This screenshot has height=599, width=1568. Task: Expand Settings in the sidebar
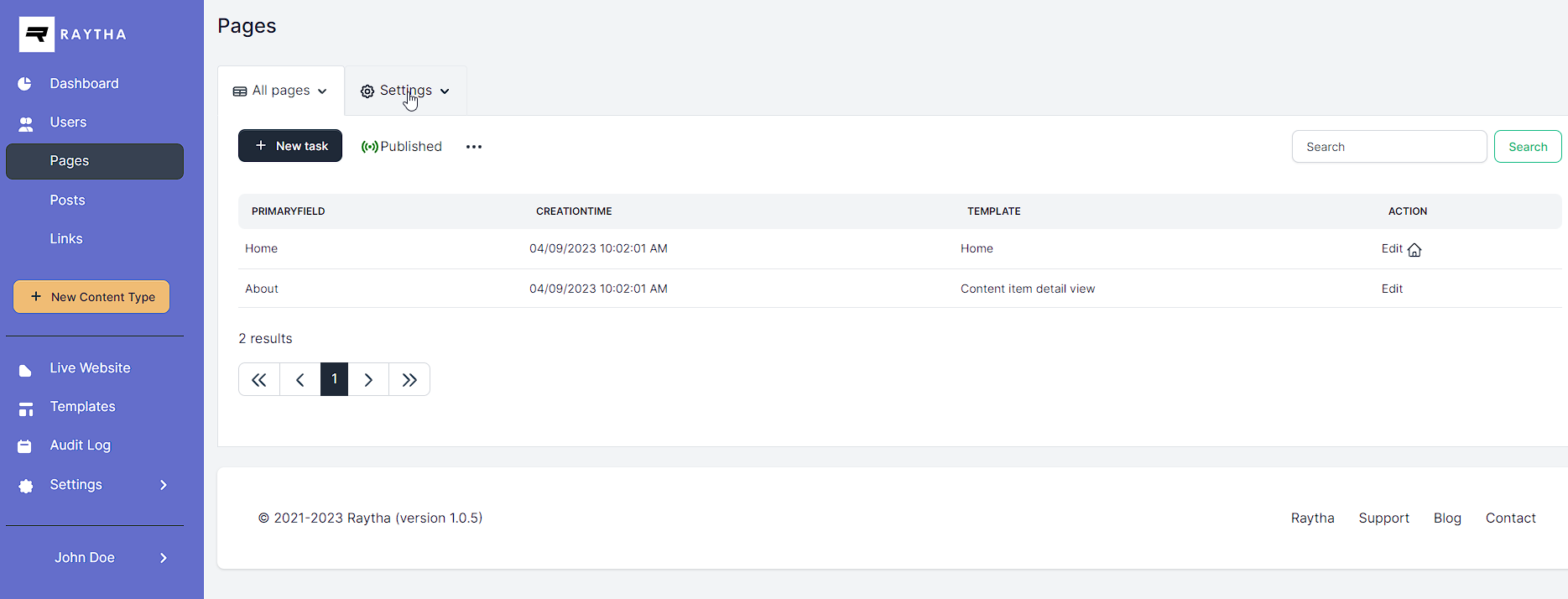point(94,485)
